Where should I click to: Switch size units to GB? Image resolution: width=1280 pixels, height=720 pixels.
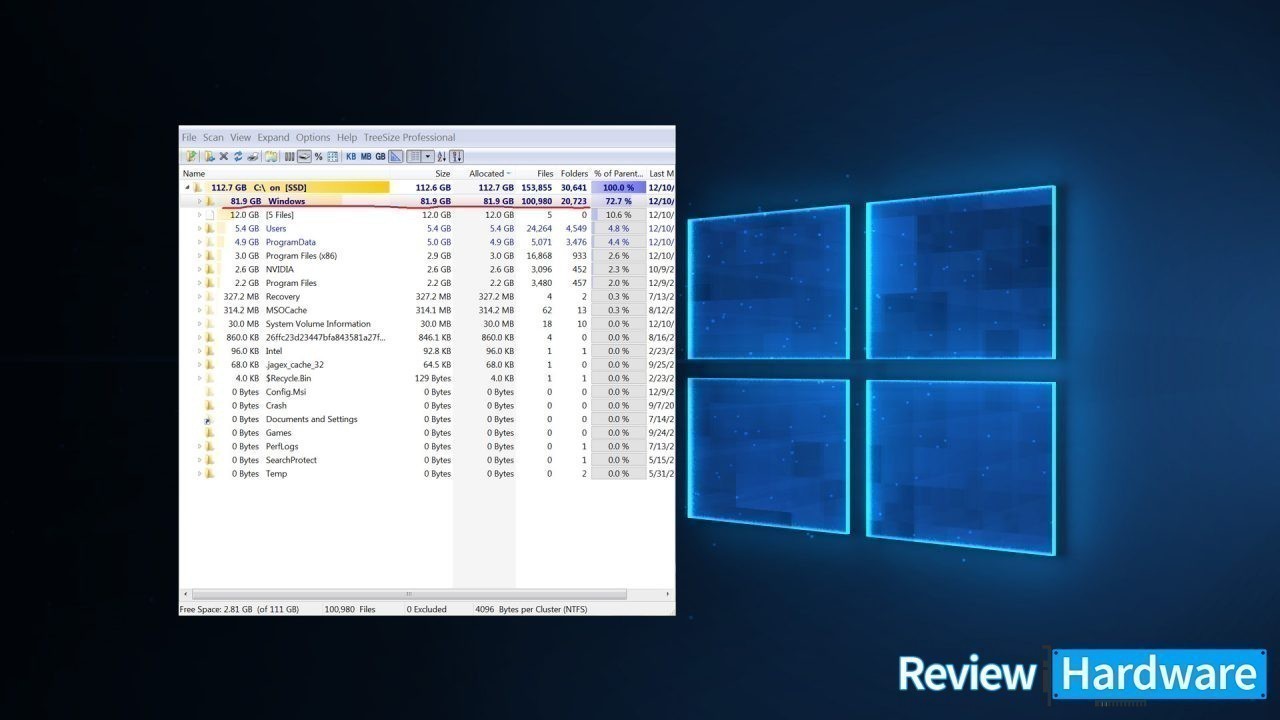click(380, 156)
